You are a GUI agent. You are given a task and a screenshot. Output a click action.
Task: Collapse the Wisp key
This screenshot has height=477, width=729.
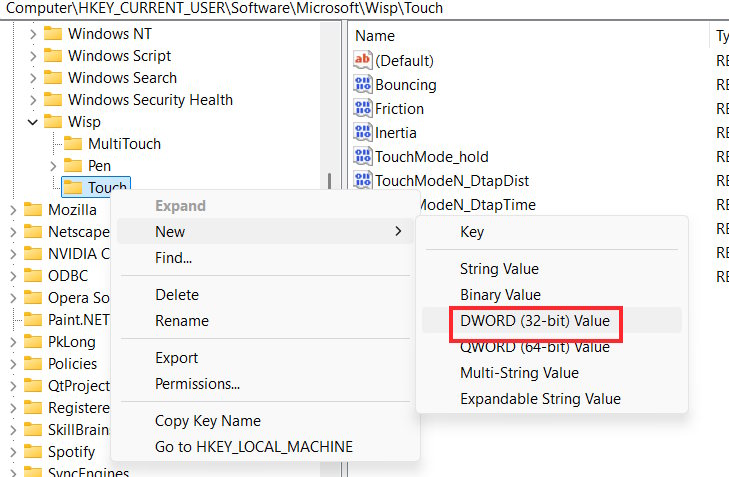(x=33, y=122)
